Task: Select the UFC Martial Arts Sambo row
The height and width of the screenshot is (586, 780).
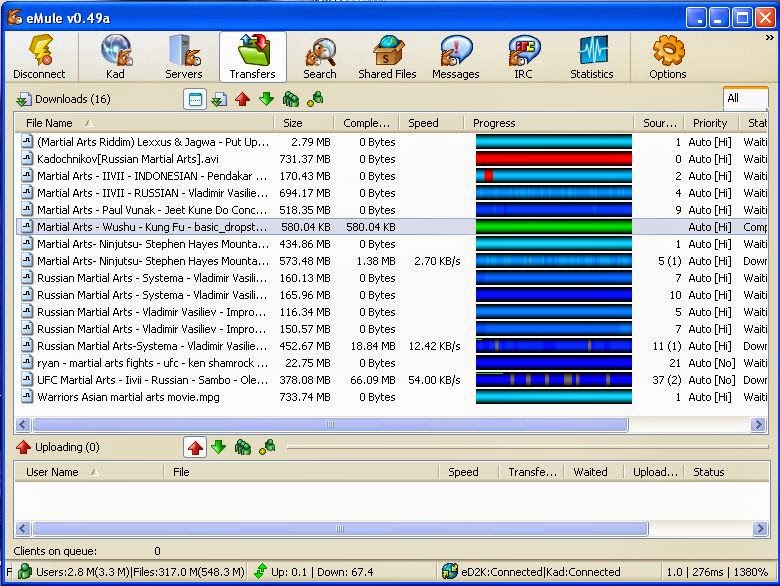Action: click(x=391, y=380)
